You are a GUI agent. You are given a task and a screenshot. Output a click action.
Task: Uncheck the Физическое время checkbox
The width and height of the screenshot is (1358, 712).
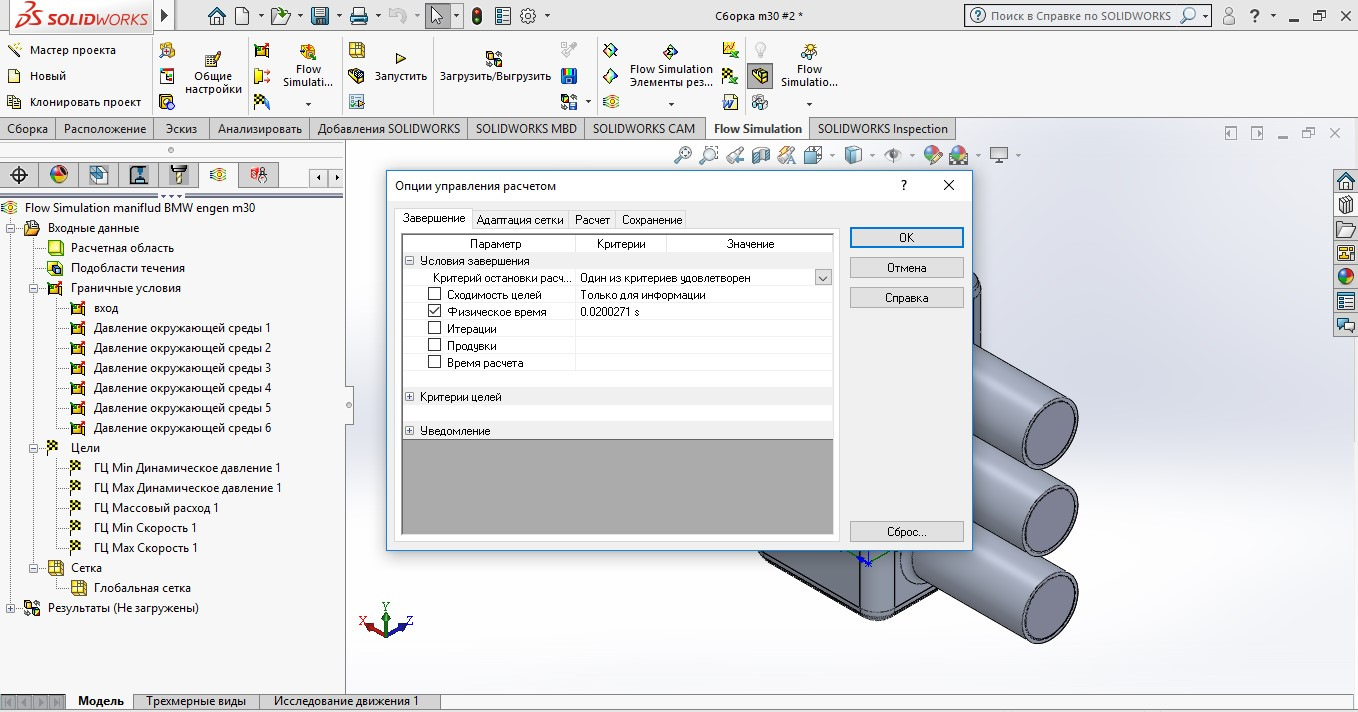434,312
